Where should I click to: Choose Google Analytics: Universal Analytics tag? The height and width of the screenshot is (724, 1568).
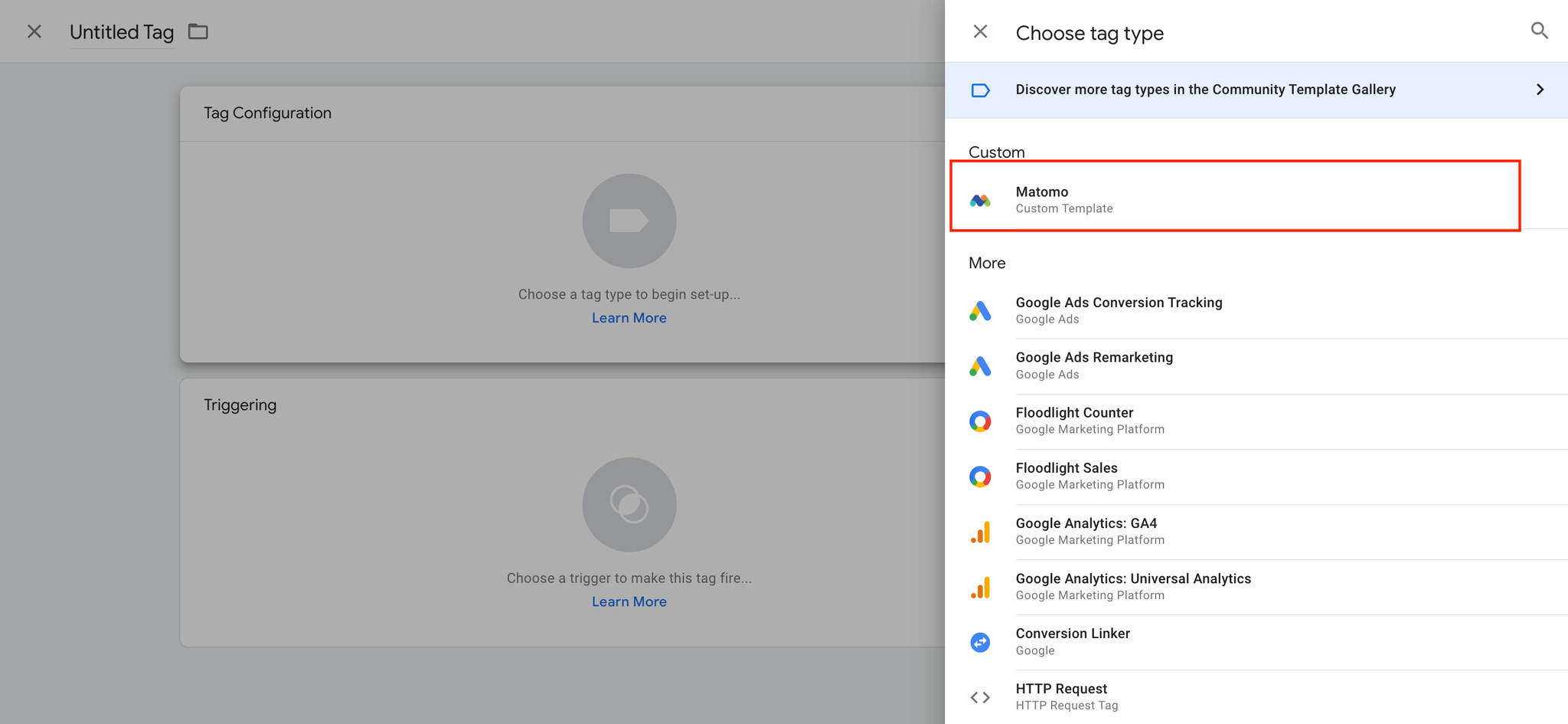tap(1256, 586)
